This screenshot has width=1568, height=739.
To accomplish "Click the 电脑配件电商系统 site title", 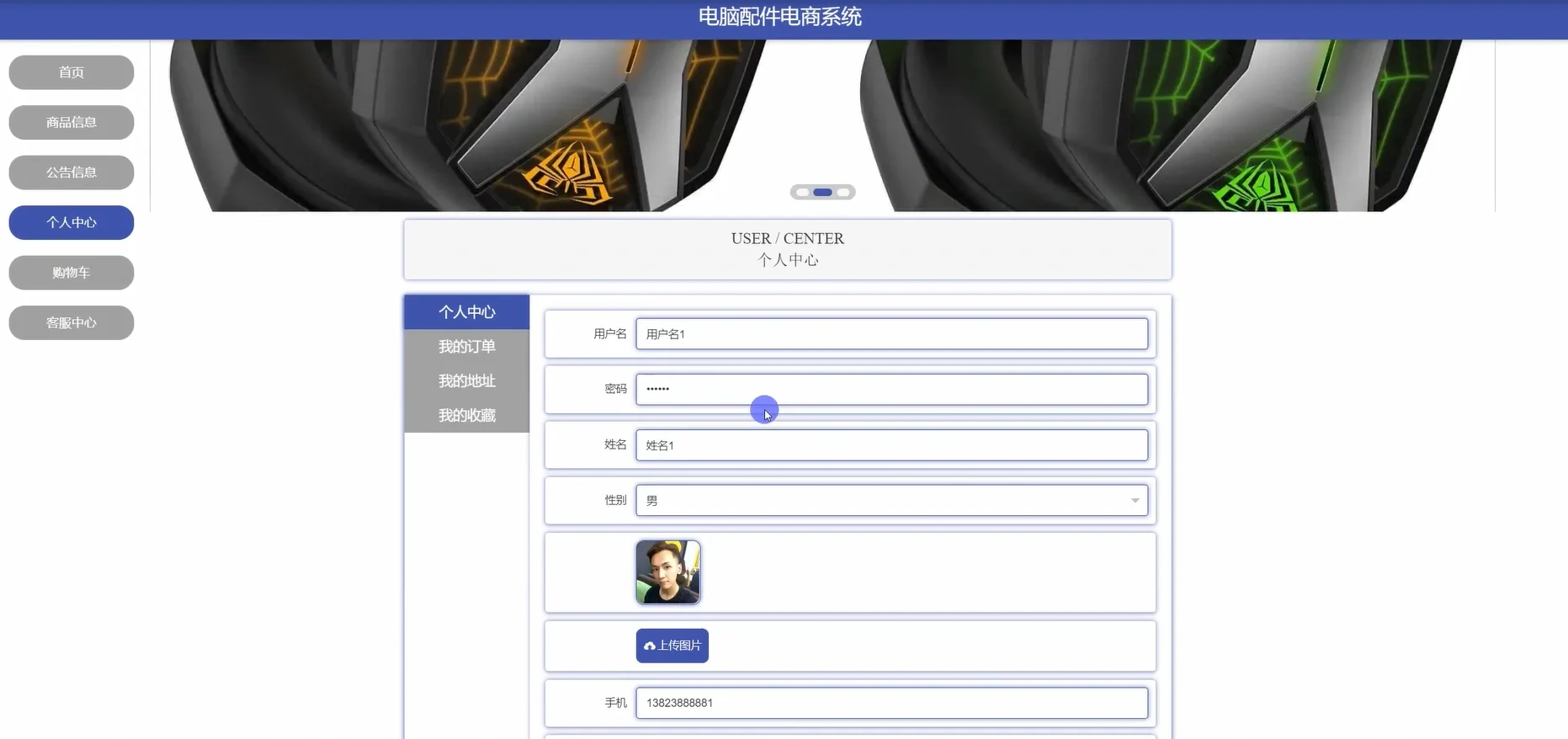I will click(x=780, y=17).
